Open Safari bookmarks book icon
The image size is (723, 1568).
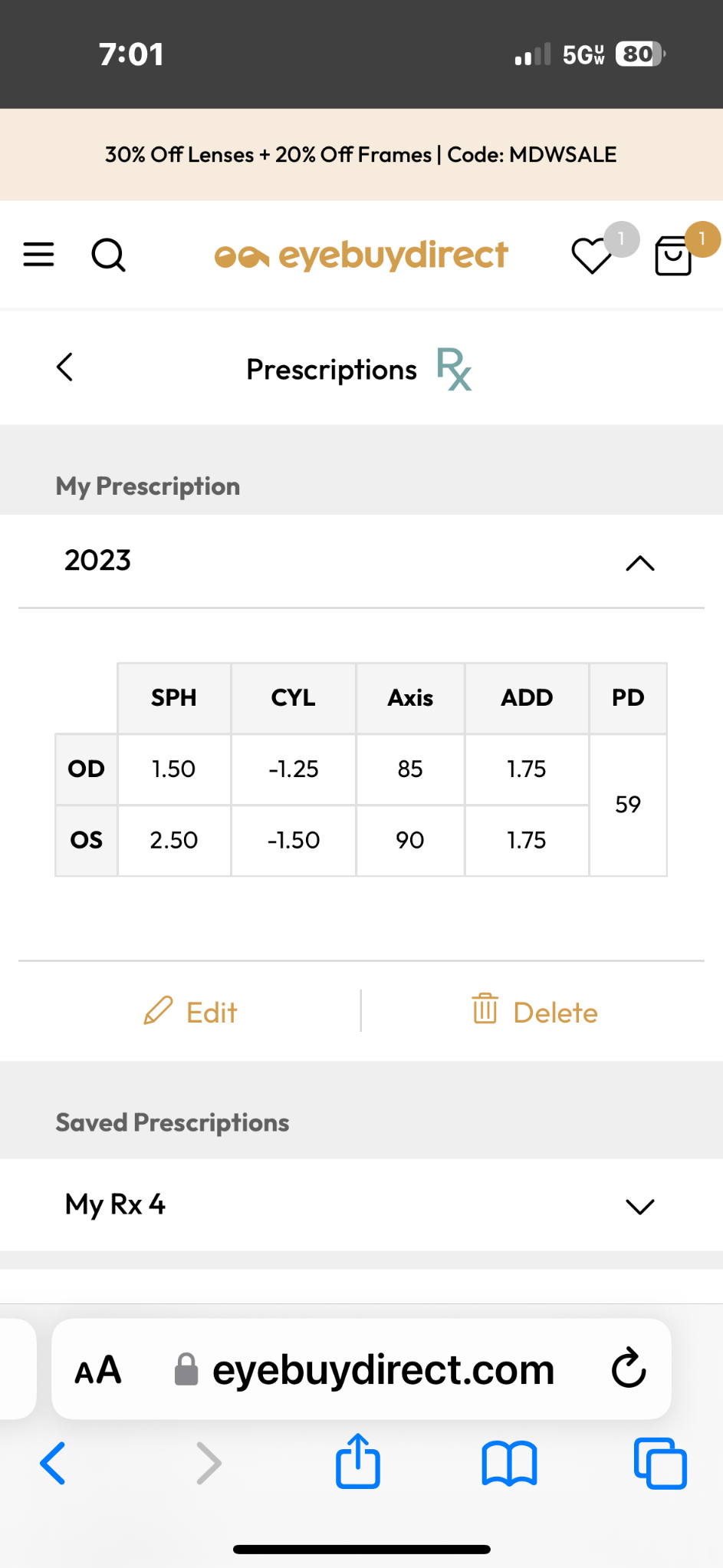pyautogui.click(x=509, y=1462)
